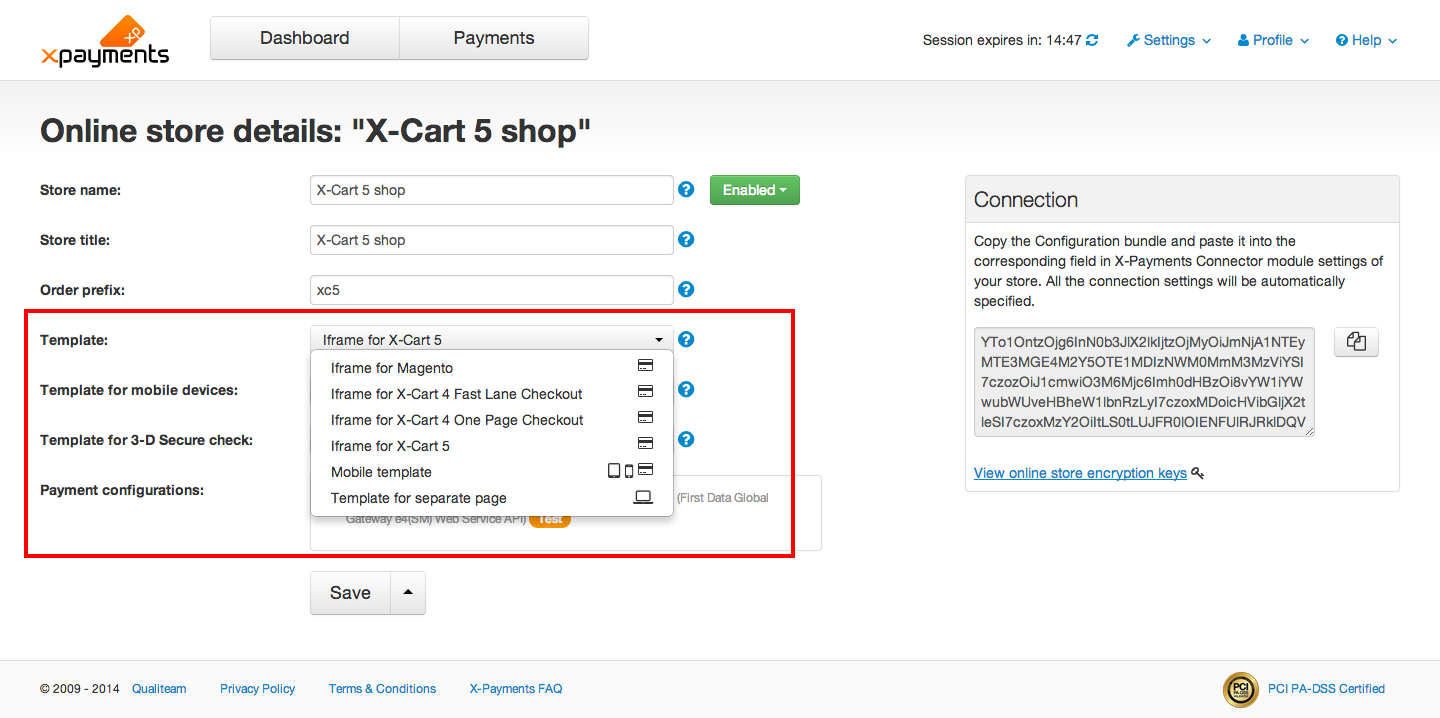Copy the configuration bundle to clipboard

click(1356, 341)
